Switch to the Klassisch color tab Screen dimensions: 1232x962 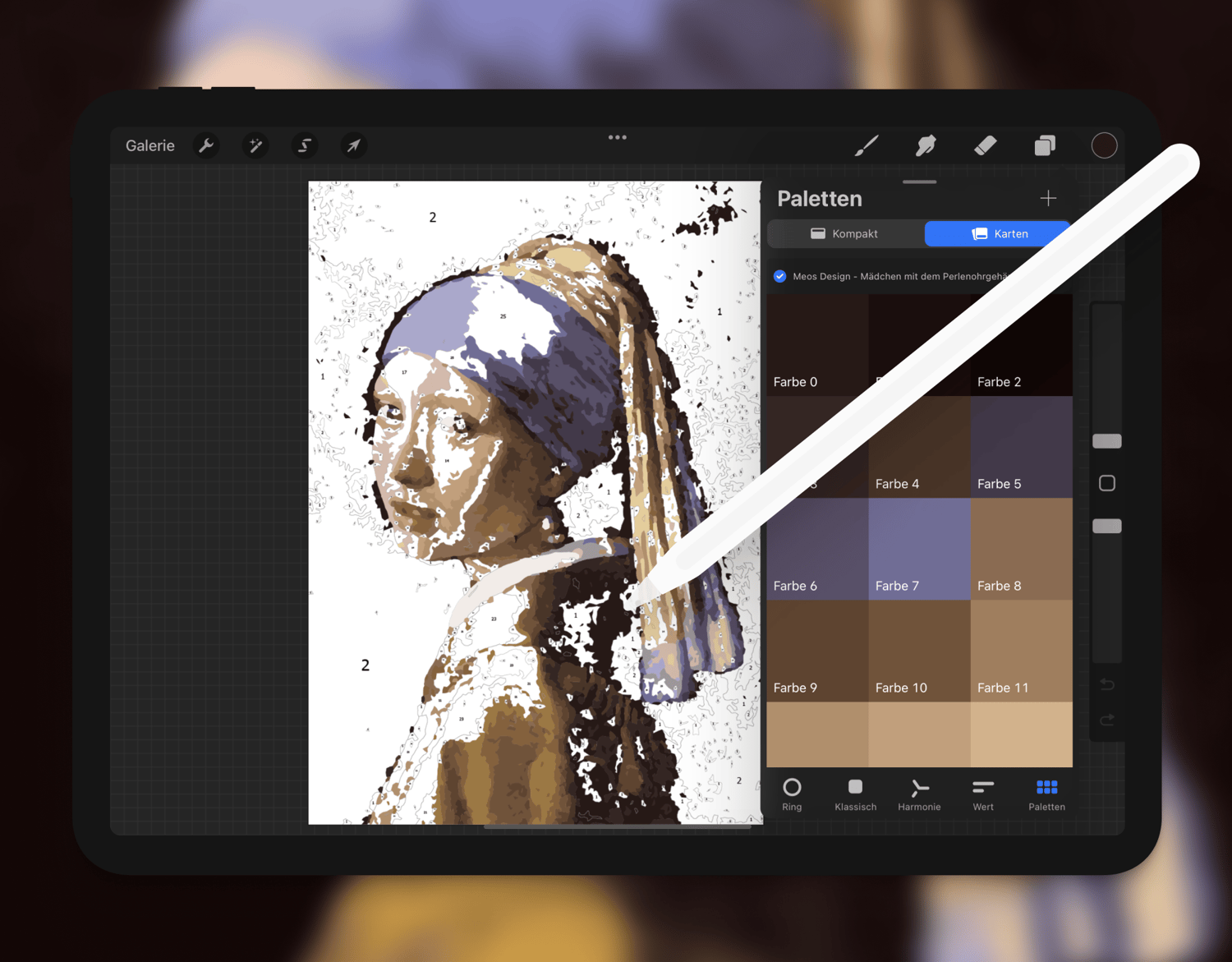tap(855, 794)
